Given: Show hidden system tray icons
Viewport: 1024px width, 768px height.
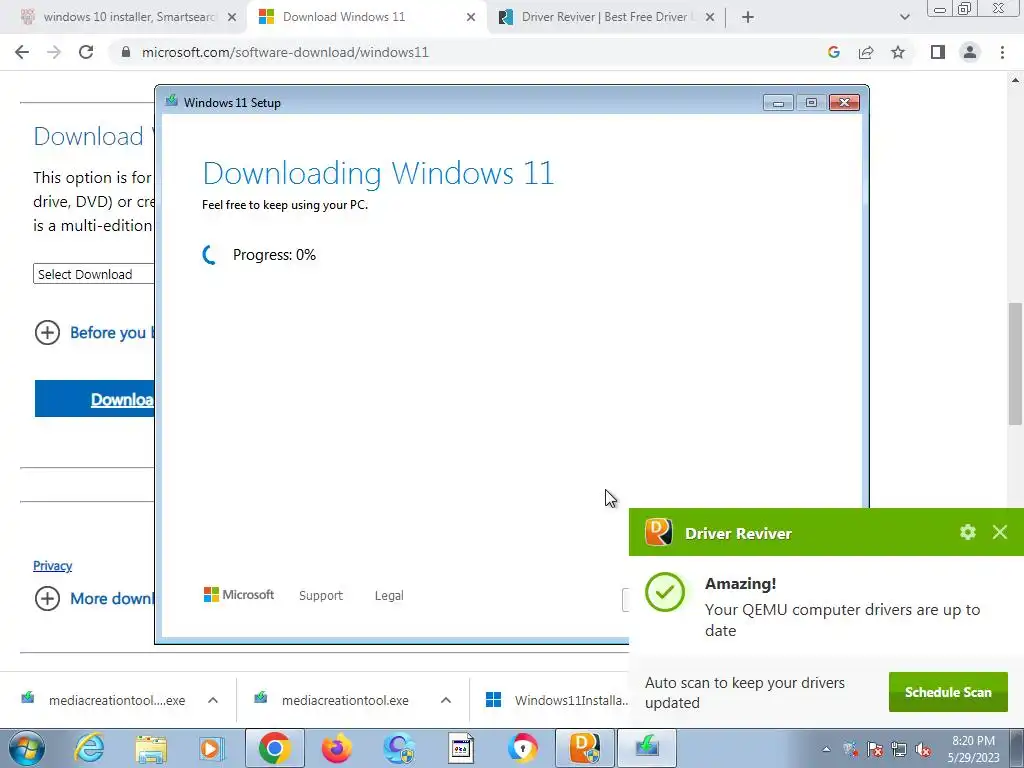Looking at the screenshot, I should point(826,750).
